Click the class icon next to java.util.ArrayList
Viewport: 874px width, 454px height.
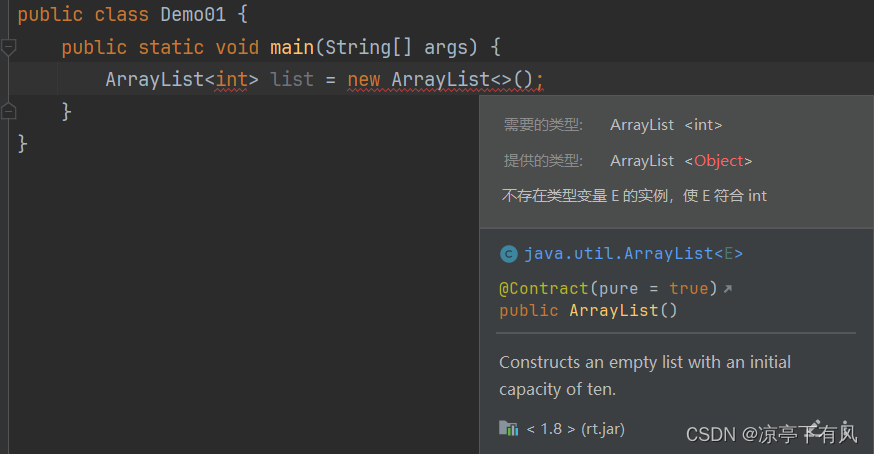click(x=508, y=254)
